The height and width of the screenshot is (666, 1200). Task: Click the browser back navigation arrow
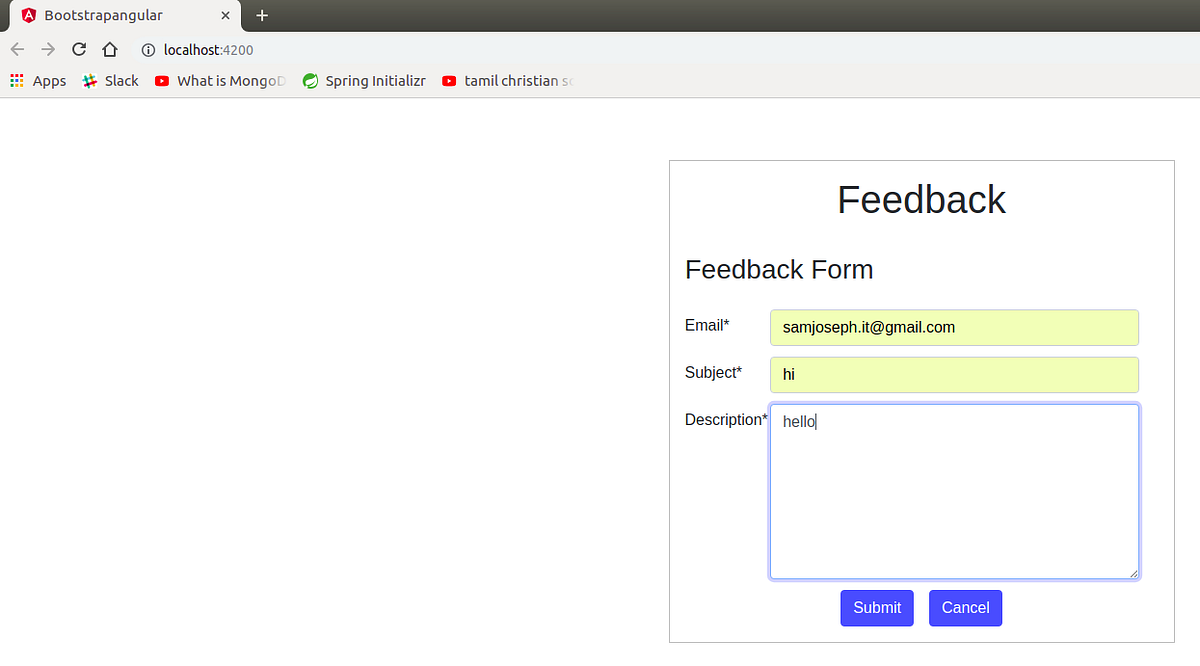coord(17,49)
